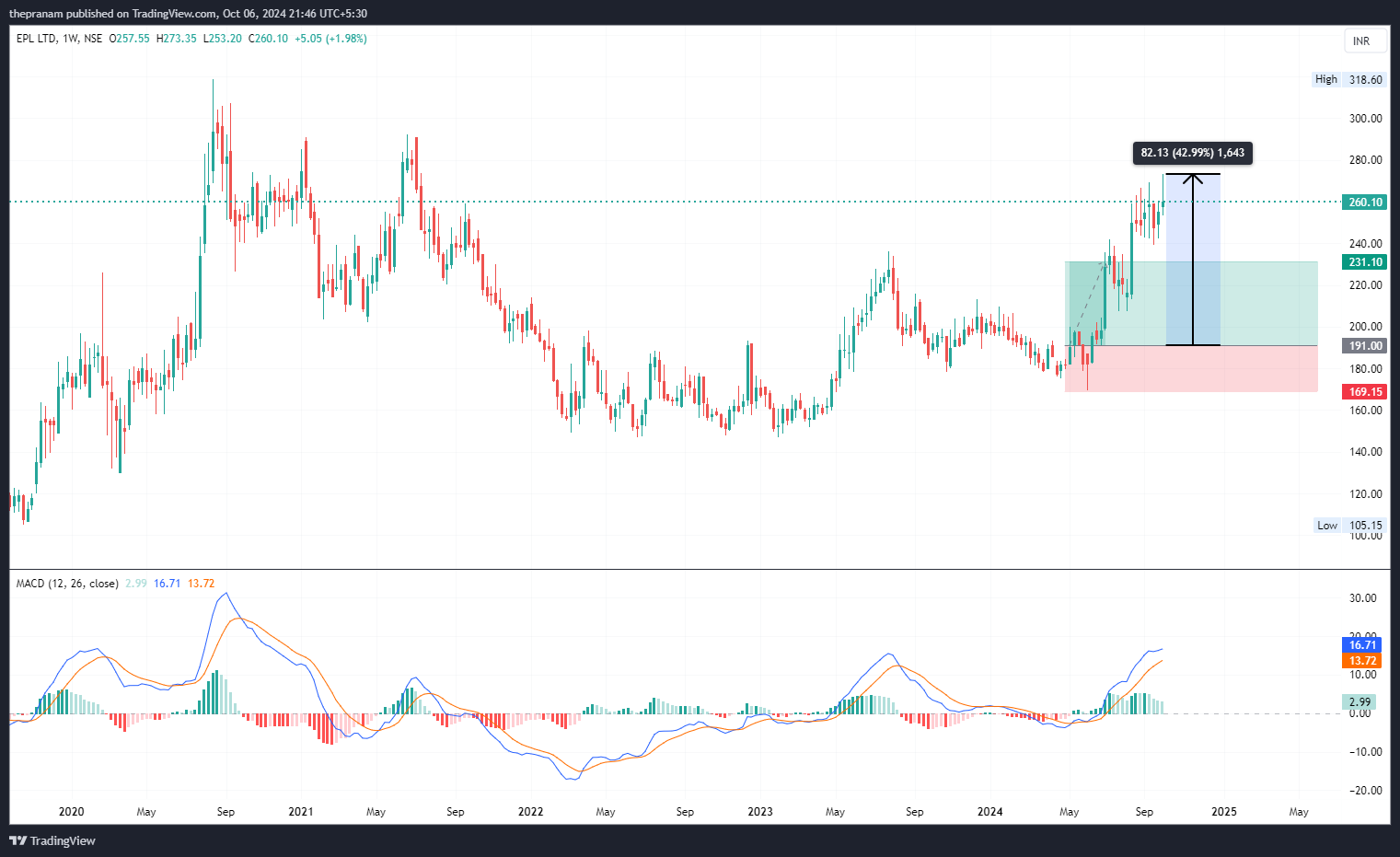Click the 300.00 price axis label
This screenshot has width=1400, height=857.
[x=1366, y=119]
